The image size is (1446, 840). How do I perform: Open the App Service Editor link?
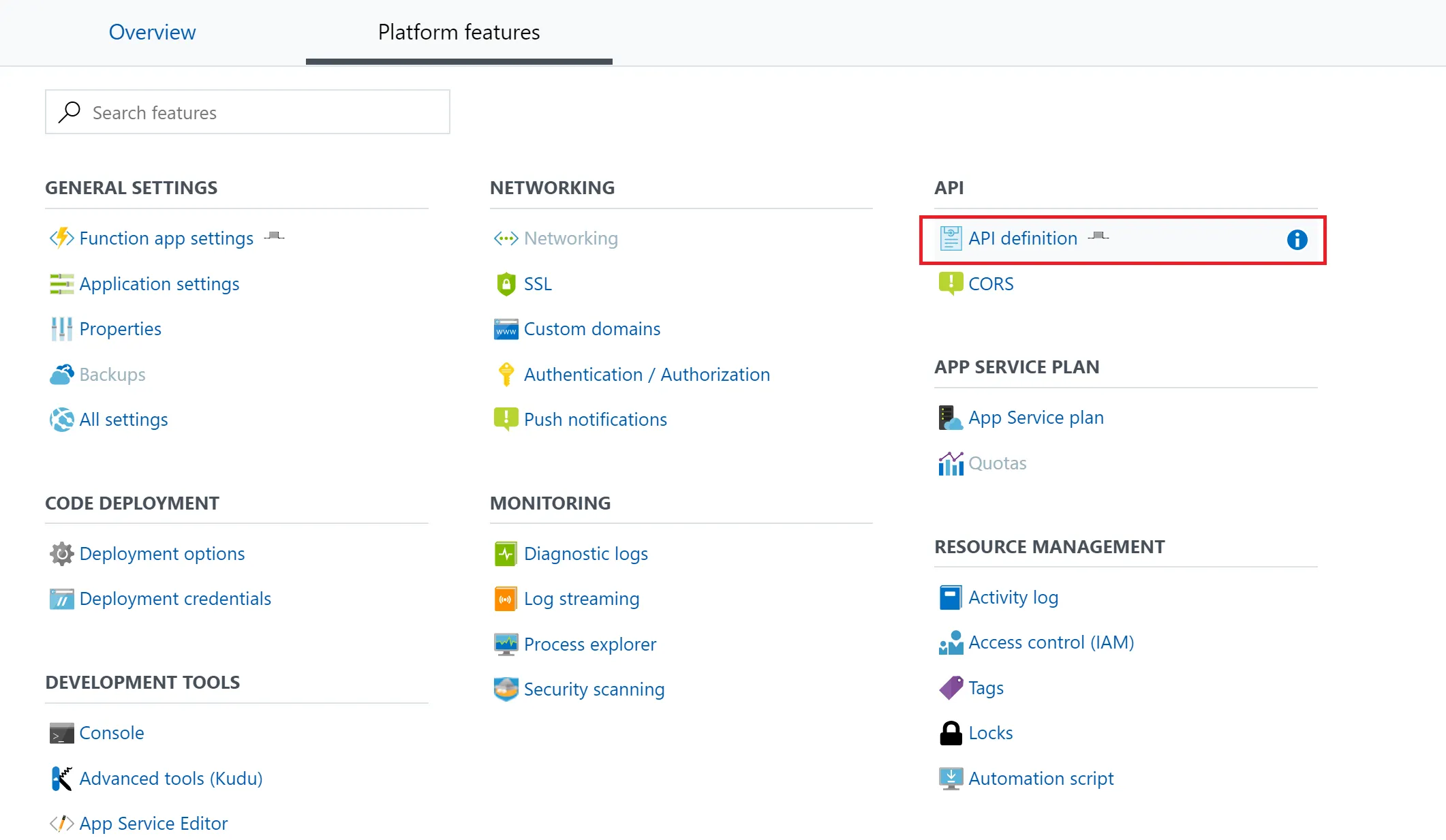click(x=153, y=824)
